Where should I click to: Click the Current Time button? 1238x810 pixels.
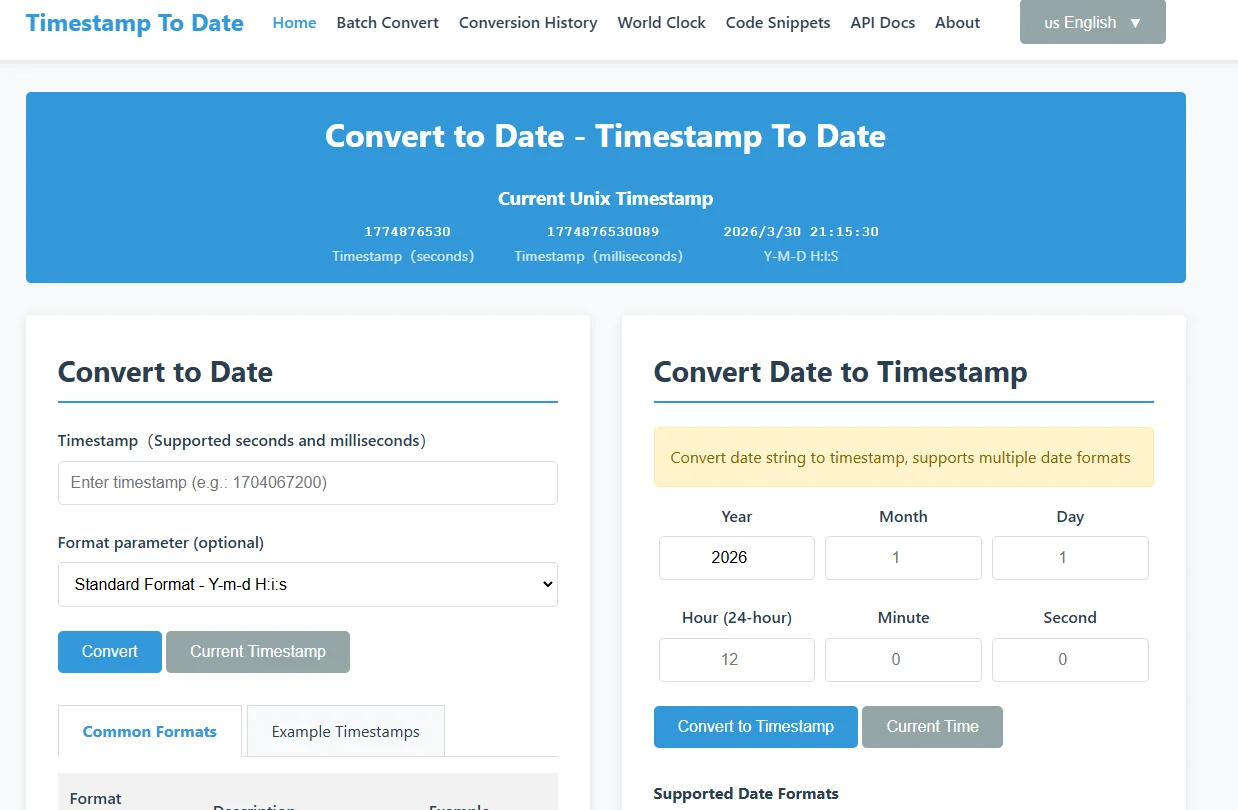[932, 727]
